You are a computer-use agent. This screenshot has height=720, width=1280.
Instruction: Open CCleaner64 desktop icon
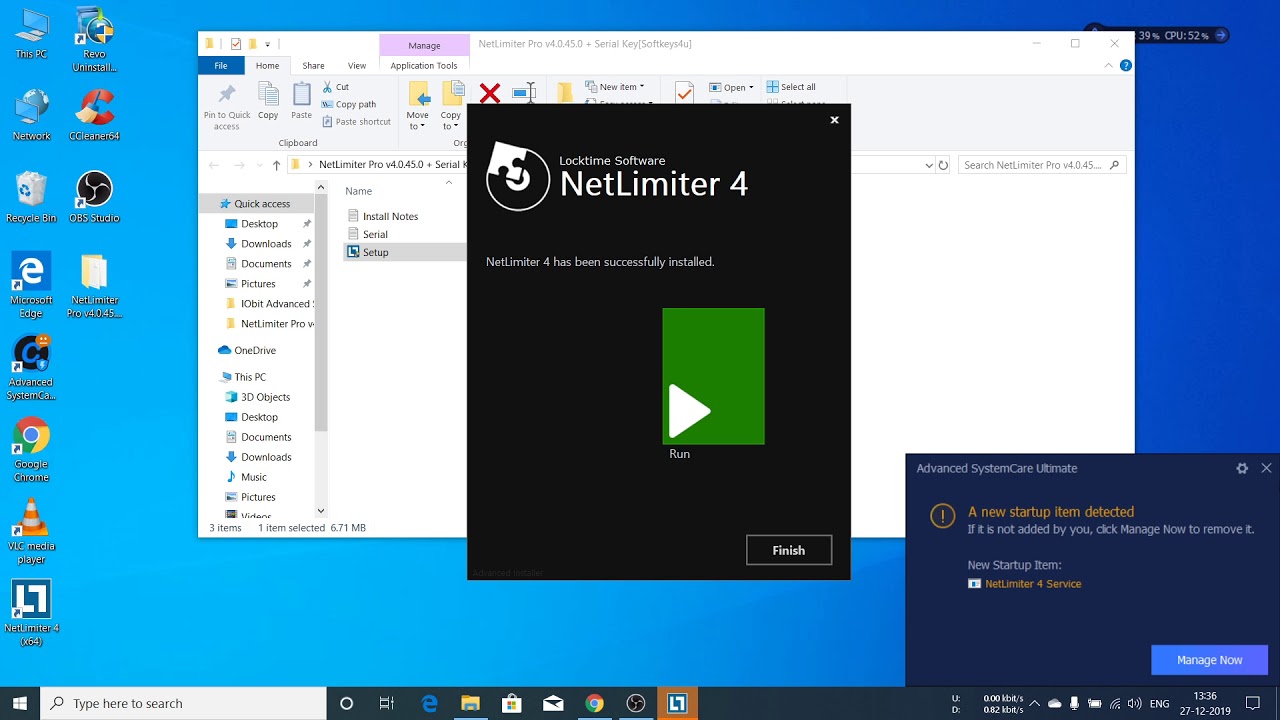click(94, 115)
